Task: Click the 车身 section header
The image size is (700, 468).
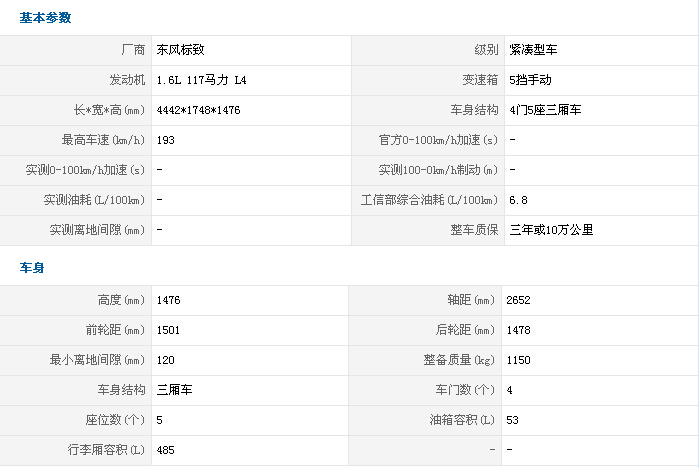Action: [x=31, y=269]
